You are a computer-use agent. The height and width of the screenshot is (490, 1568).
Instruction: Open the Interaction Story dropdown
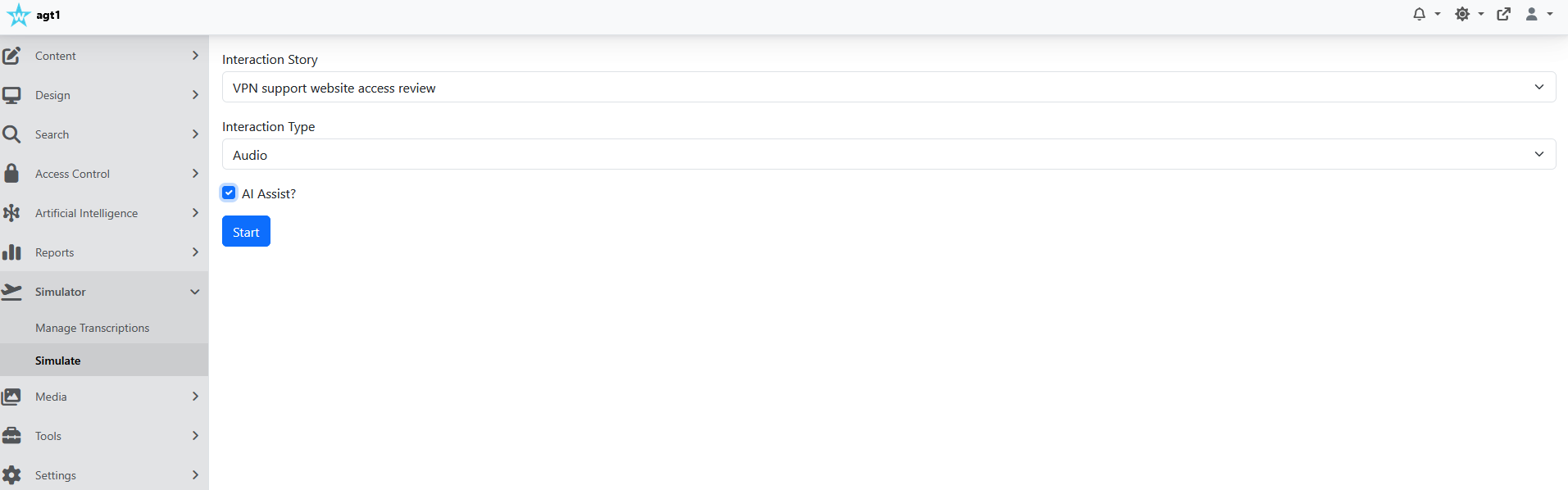click(x=889, y=87)
